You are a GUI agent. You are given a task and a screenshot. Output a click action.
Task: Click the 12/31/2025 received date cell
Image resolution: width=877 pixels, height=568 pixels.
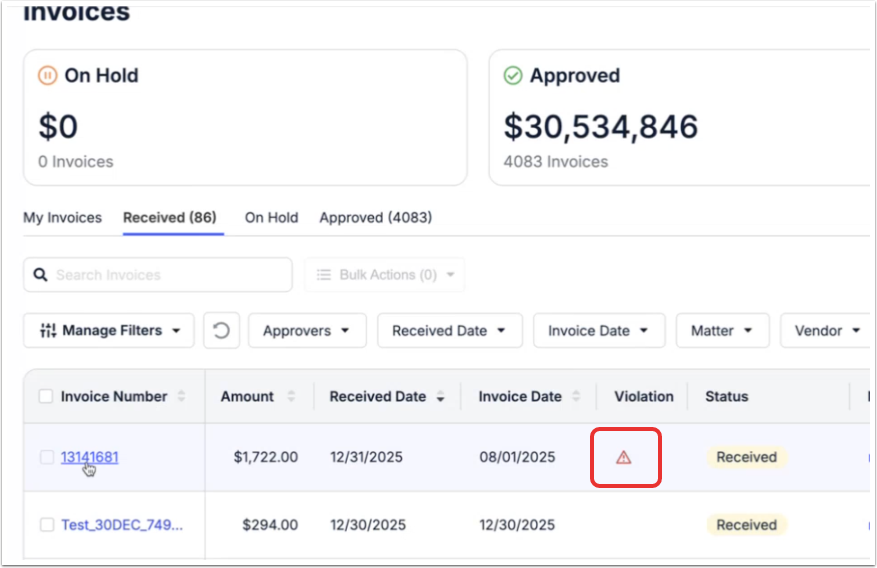click(366, 457)
